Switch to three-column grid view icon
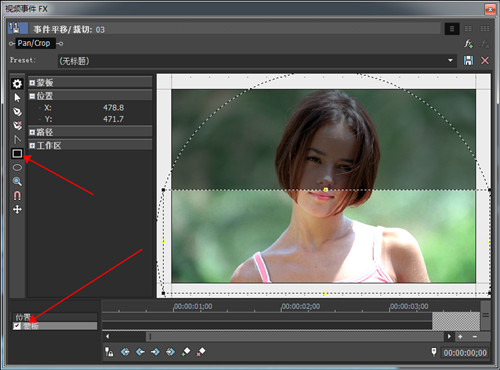 [485, 29]
